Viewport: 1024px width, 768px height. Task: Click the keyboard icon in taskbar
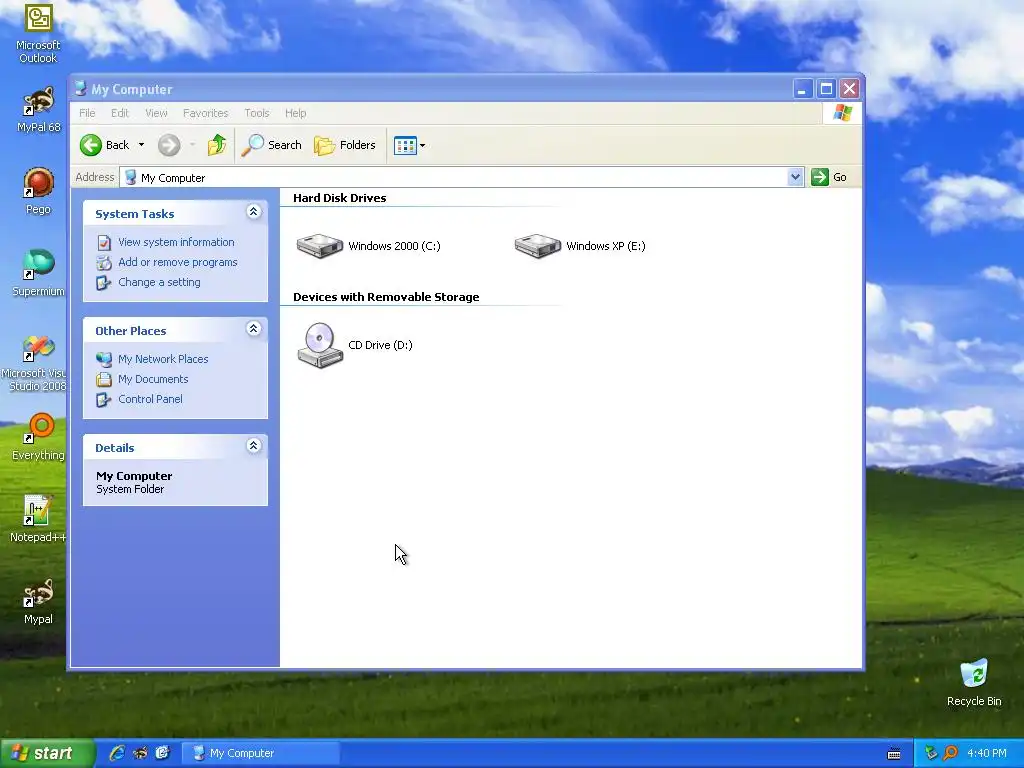[x=894, y=754]
